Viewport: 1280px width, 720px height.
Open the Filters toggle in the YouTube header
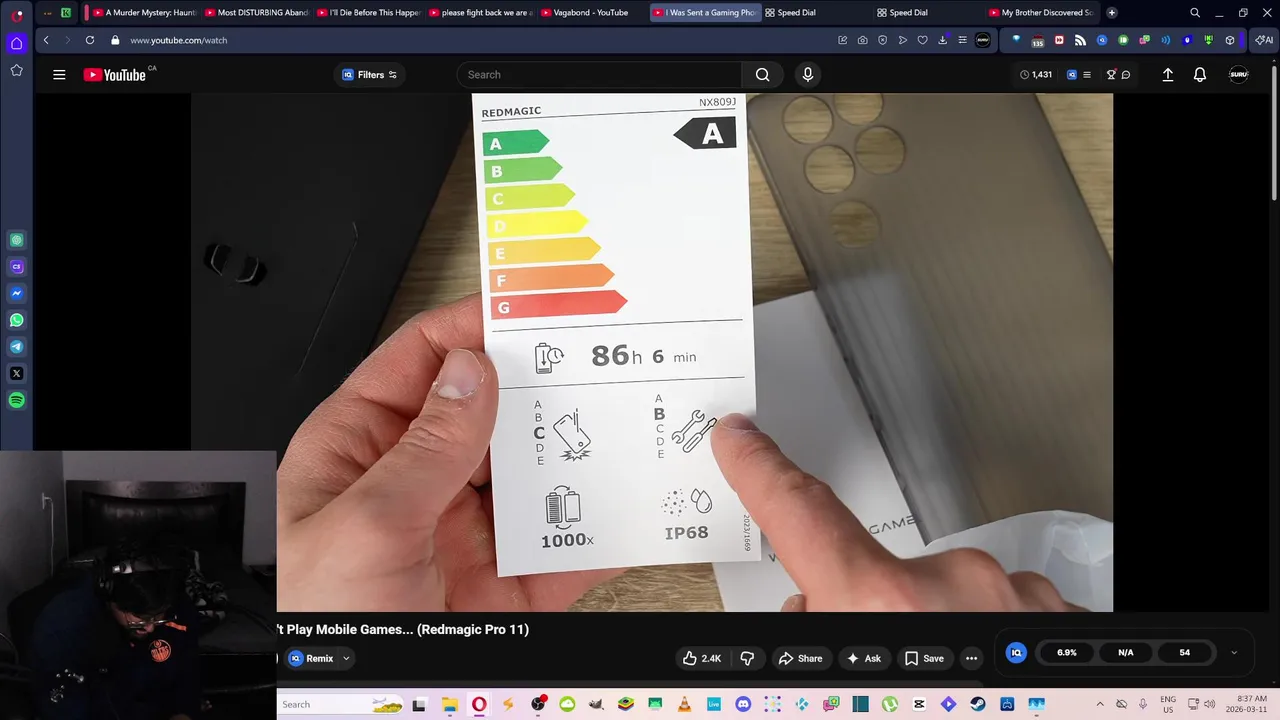370,75
